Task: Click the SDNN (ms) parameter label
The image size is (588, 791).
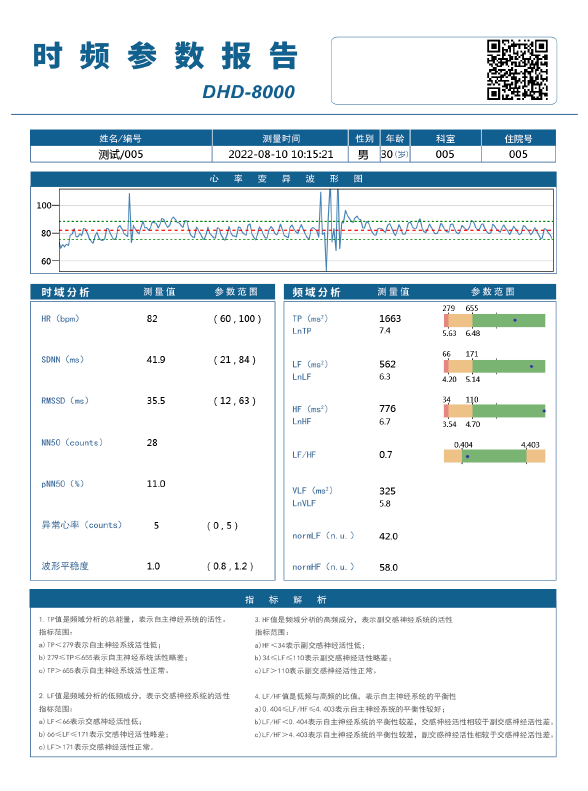Action: (62, 360)
